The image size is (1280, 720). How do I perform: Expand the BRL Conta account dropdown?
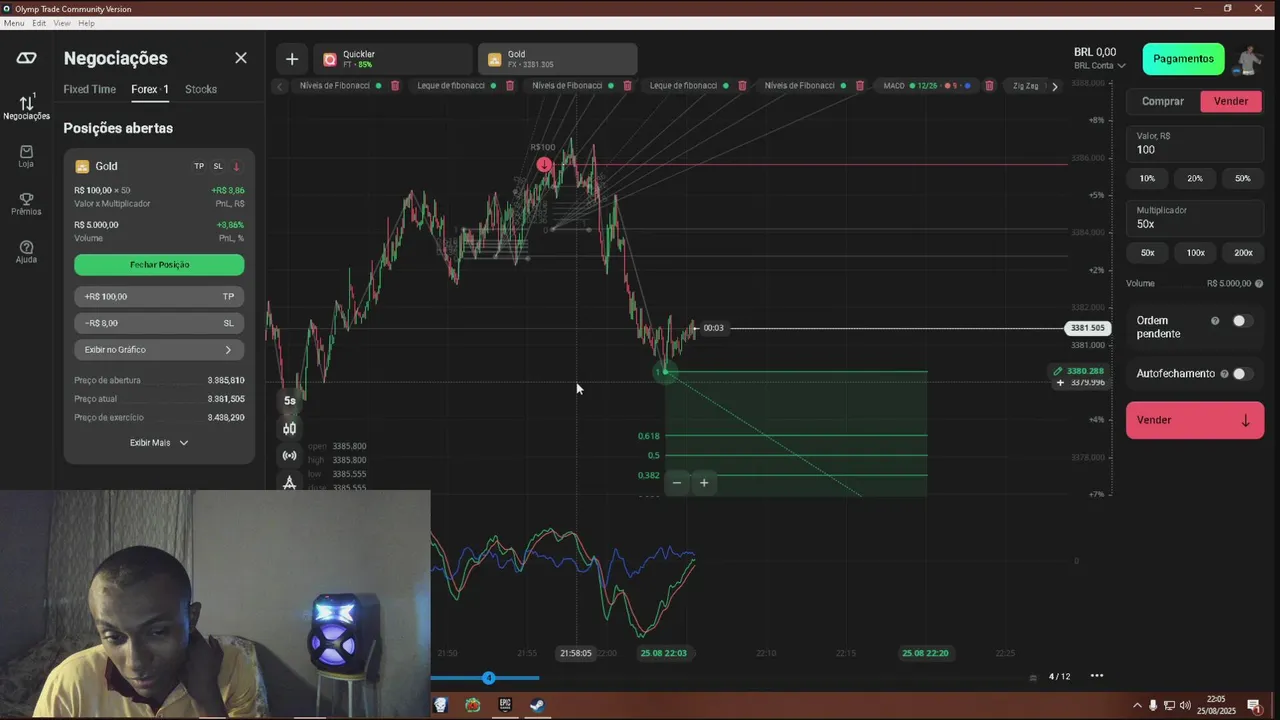coord(1099,65)
